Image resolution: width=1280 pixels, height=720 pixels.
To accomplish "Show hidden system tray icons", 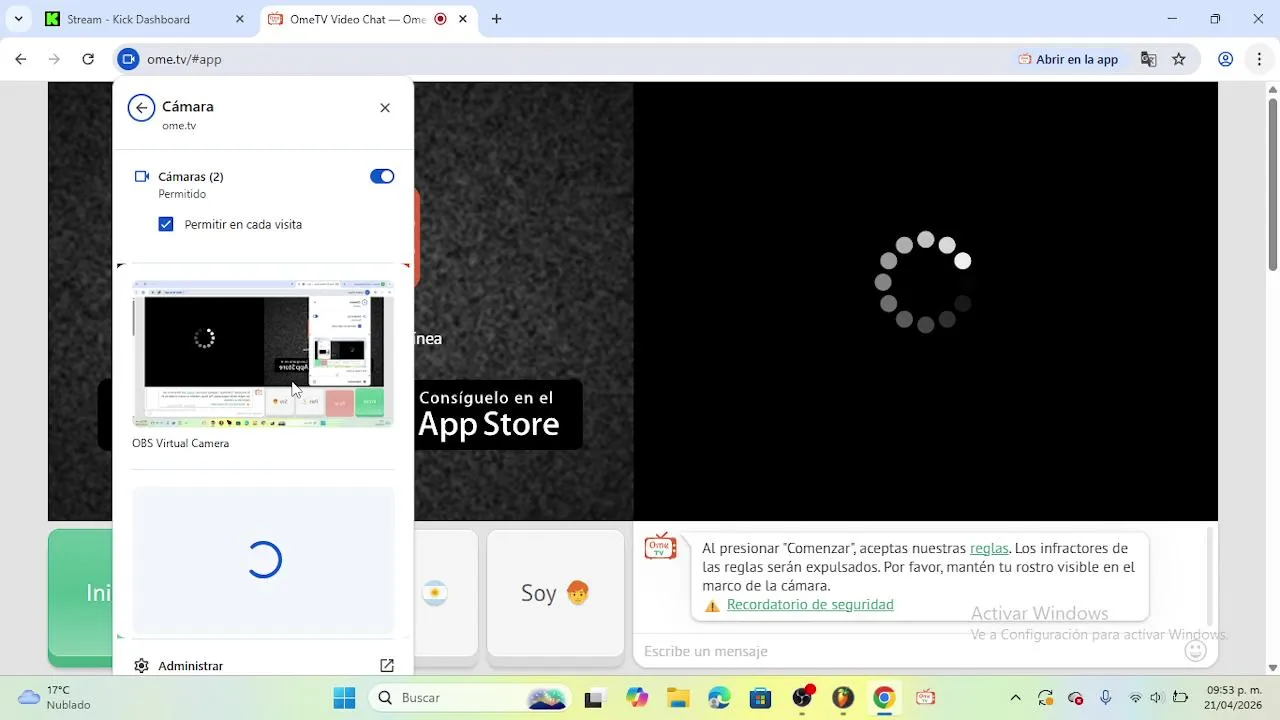I will click(1016, 698).
